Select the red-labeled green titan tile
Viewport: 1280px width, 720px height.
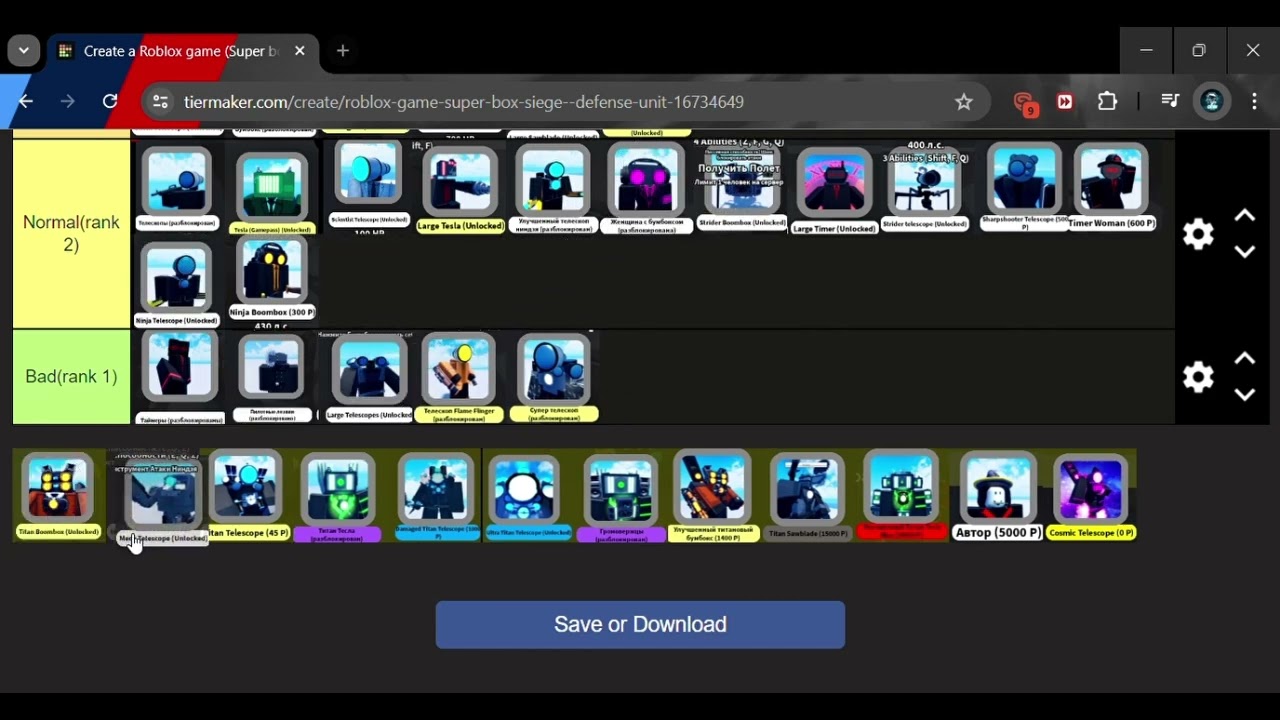[x=902, y=496]
